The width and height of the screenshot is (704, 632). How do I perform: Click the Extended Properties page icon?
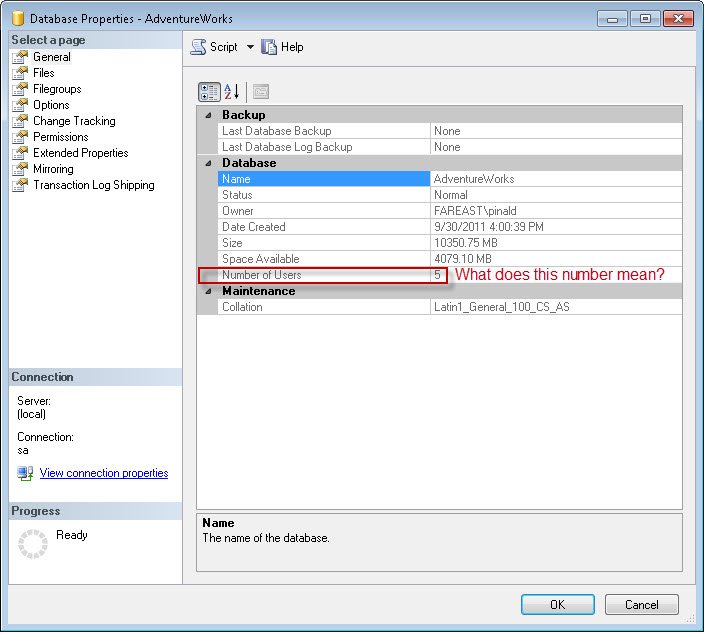[20, 153]
